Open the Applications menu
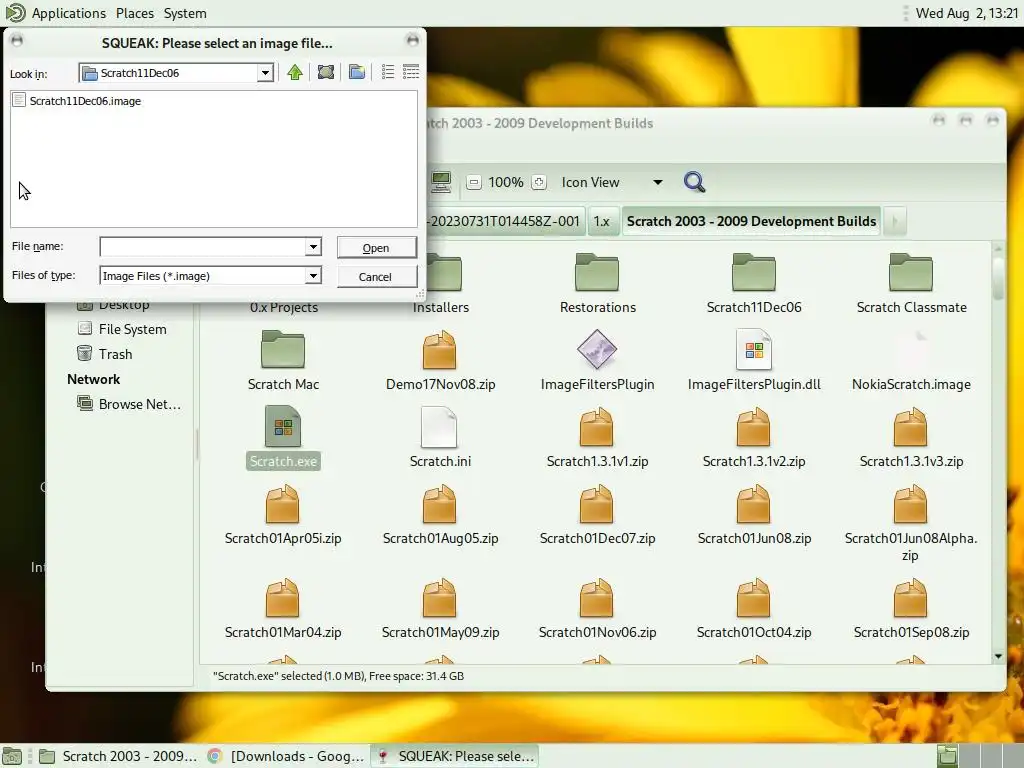1024x768 pixels. [x=69, y=13]
